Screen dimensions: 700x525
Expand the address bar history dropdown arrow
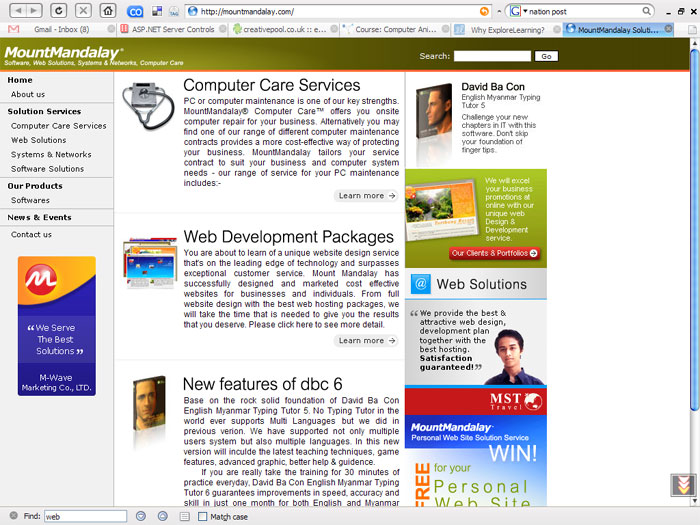tap(499, 12)
